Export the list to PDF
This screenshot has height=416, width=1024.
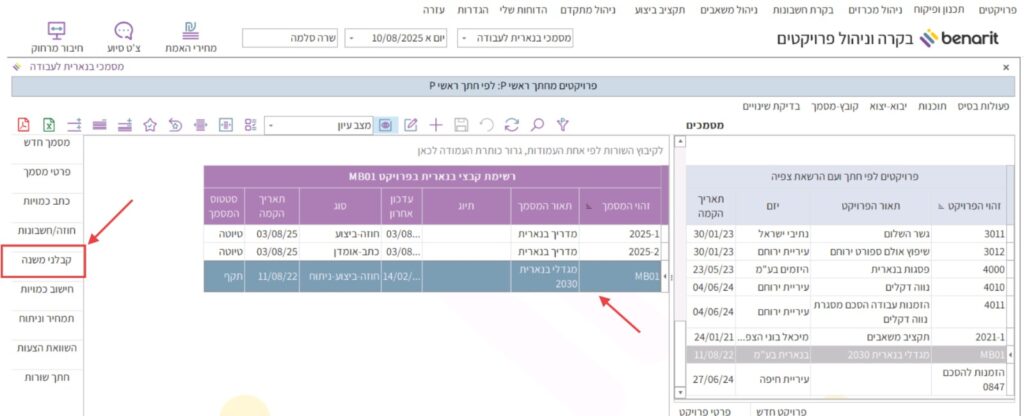coord(23,125)
